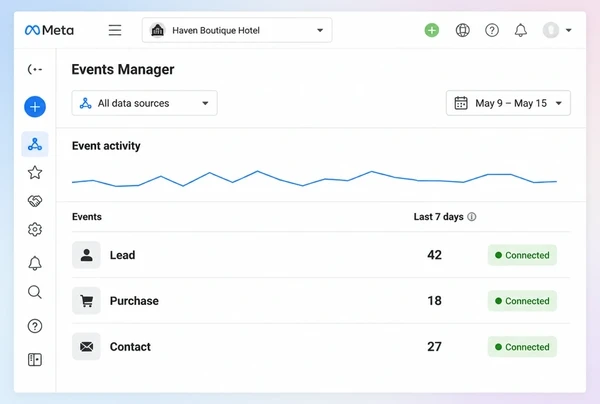The image size is (600, 404).
Task: Open settings gear in sidebar
Action: pyautogui.click(x=35, y=230)
